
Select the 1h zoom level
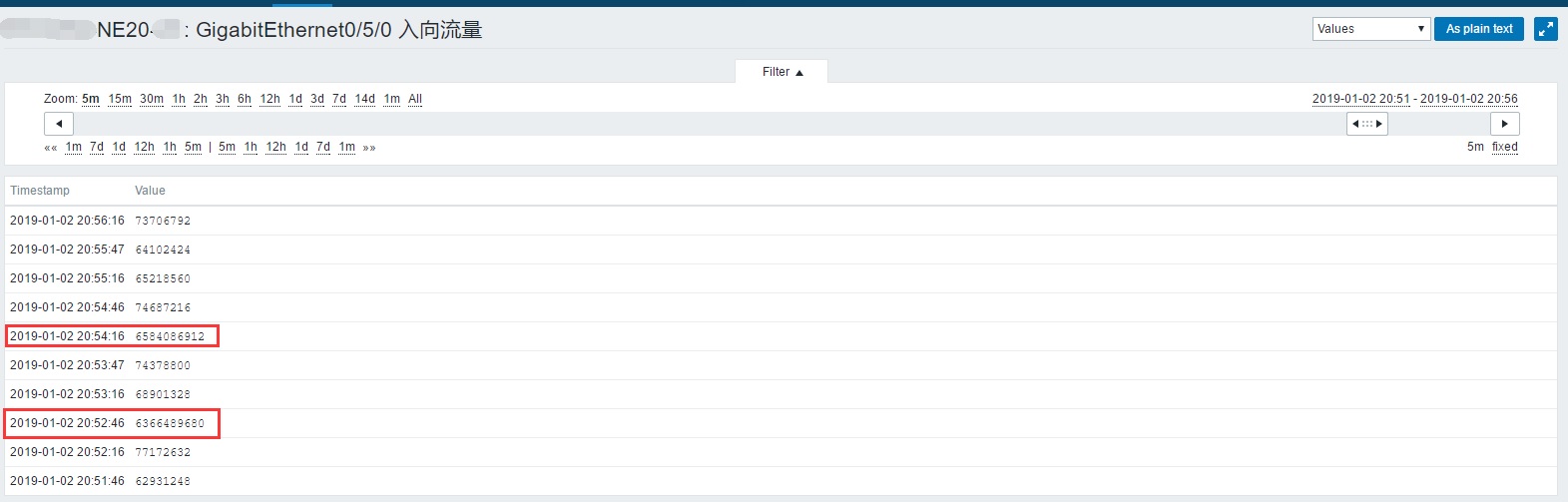pyautogui.click(x=179, y=99)
